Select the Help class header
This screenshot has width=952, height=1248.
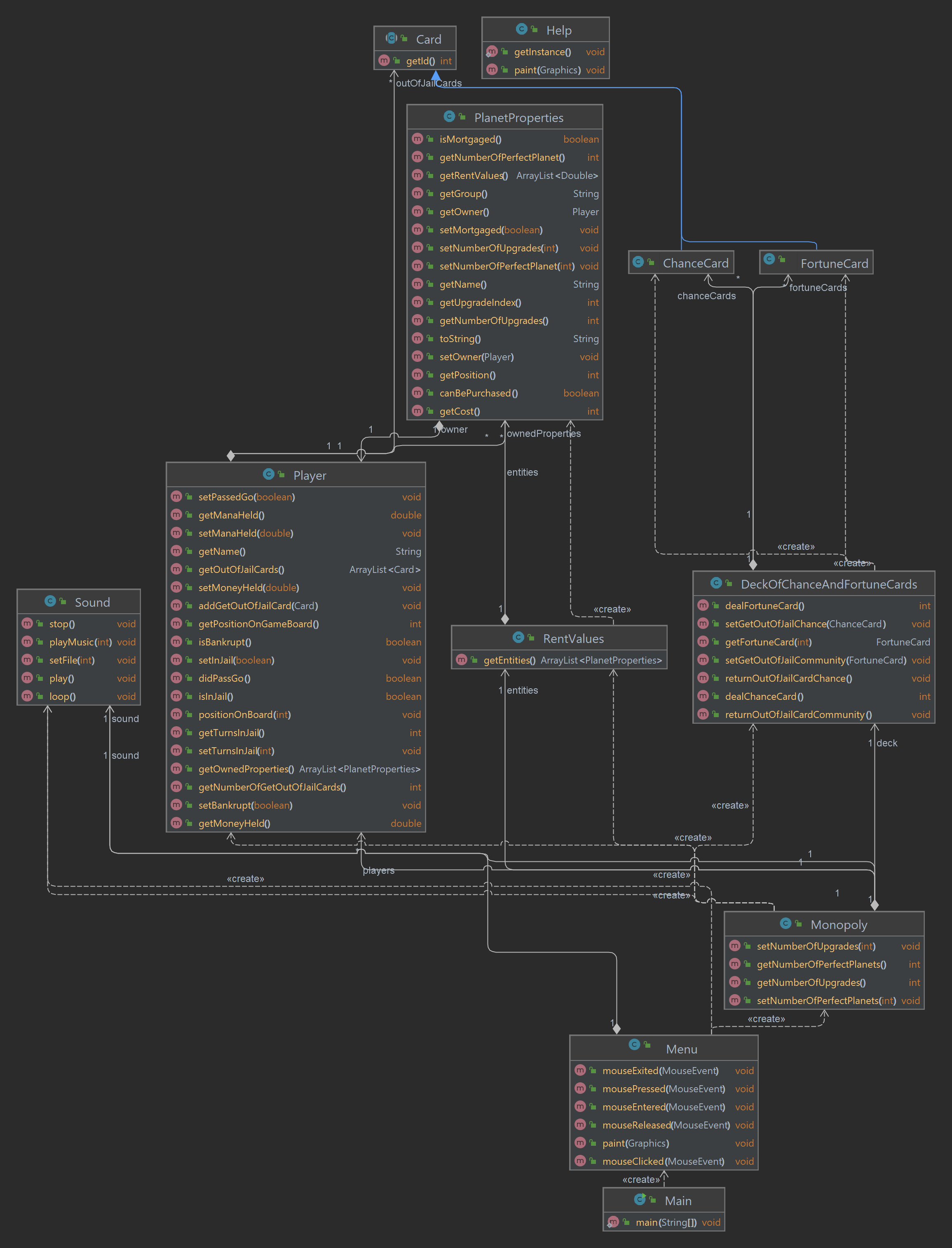558,30
